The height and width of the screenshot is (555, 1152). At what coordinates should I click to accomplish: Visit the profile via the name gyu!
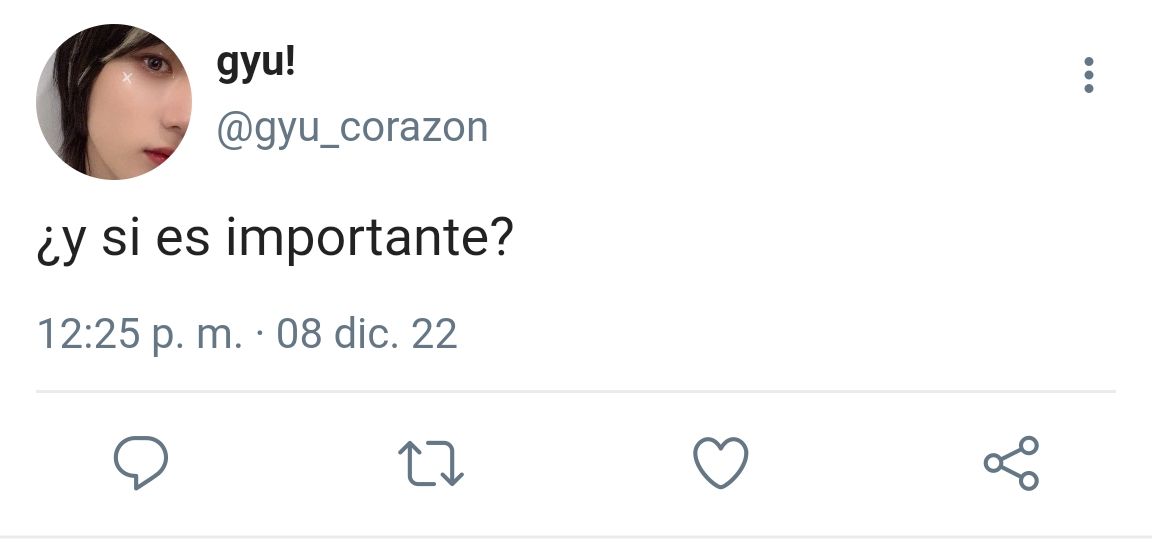coord(256,66)
